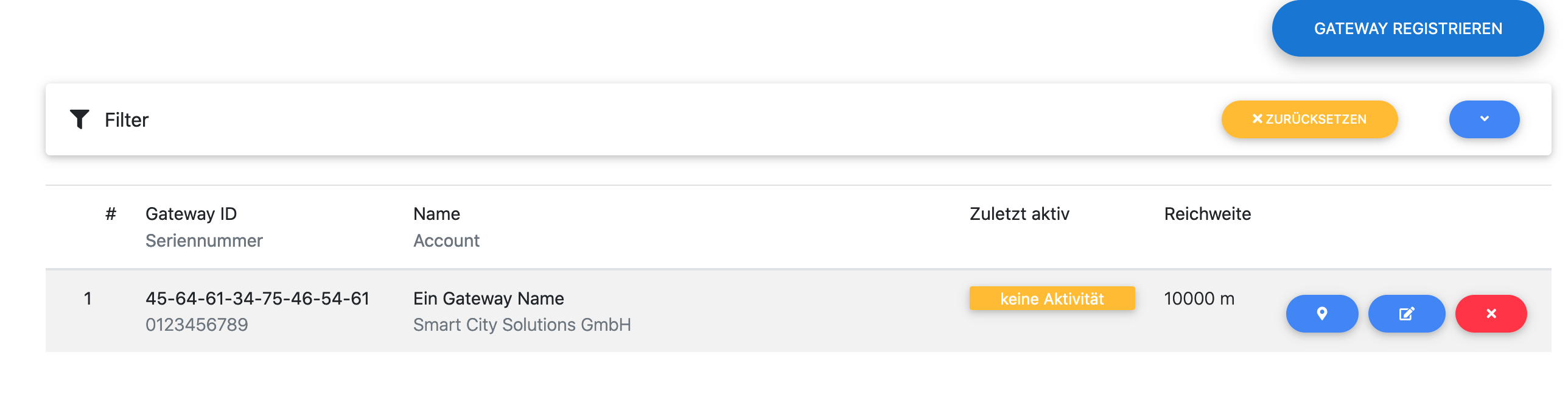Image resolution: width=1568 pixels, height=413 pixels.
Task: Click the Zuletzt aktiv column header
Action: coord(1019,214)
